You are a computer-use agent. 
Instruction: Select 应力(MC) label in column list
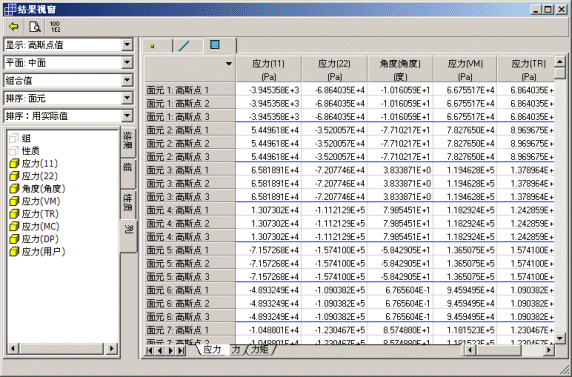[x=40, y=226]
